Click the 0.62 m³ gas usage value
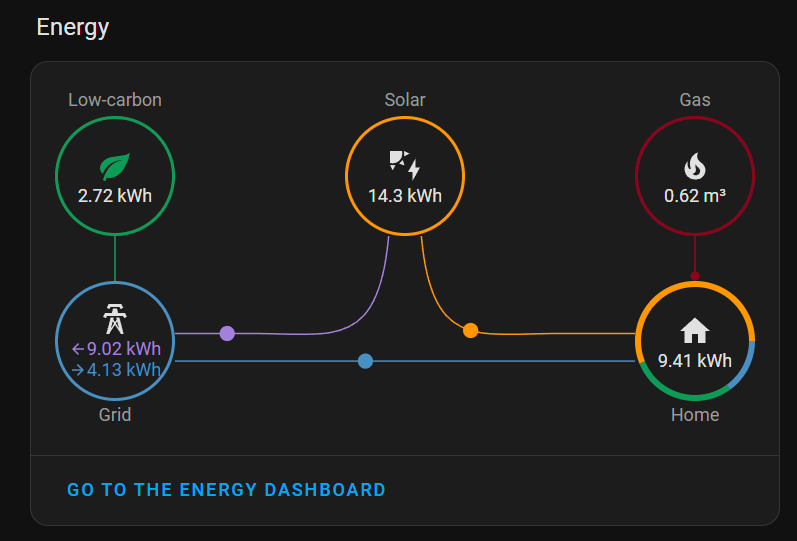Screen dimensions: 797x541 click(x=694, y=196)
